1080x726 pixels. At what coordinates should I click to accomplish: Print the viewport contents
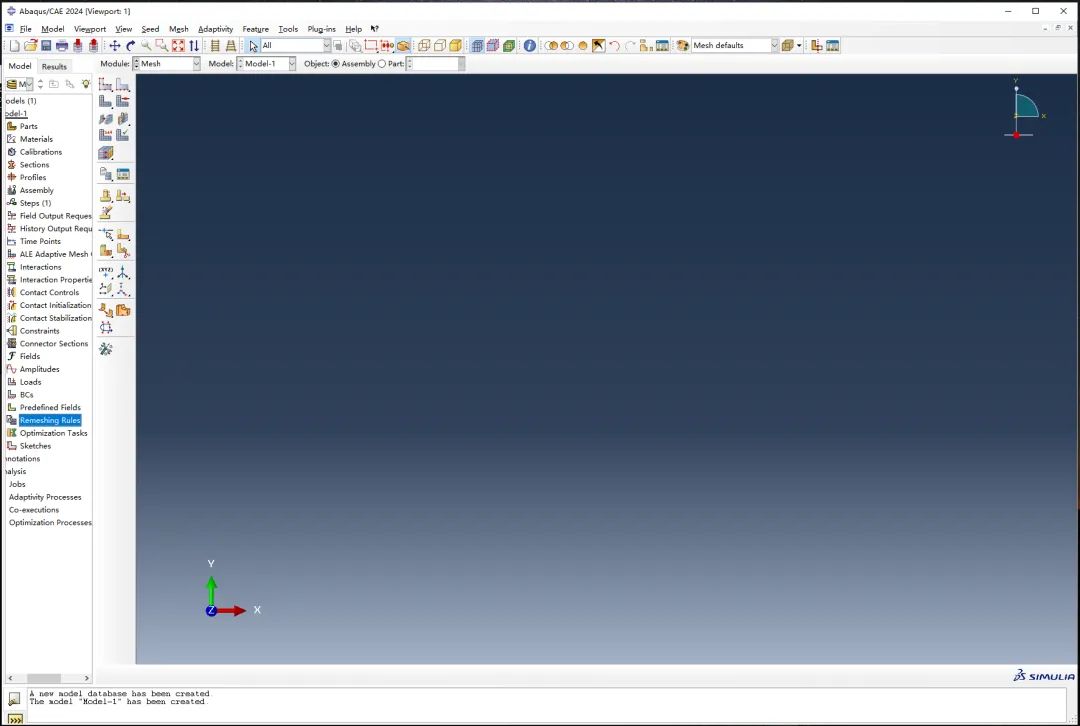(x=62, y=45)
